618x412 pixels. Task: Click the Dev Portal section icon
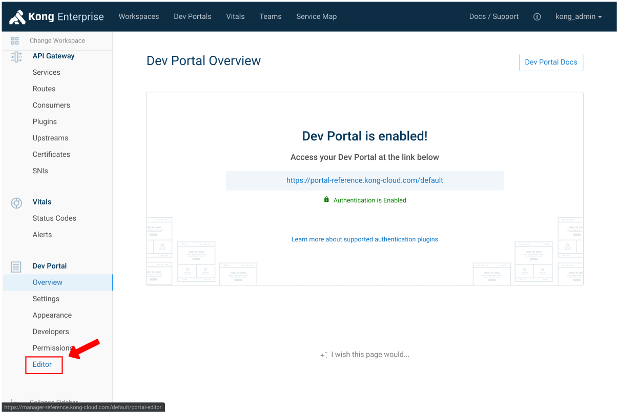point(16,267)
